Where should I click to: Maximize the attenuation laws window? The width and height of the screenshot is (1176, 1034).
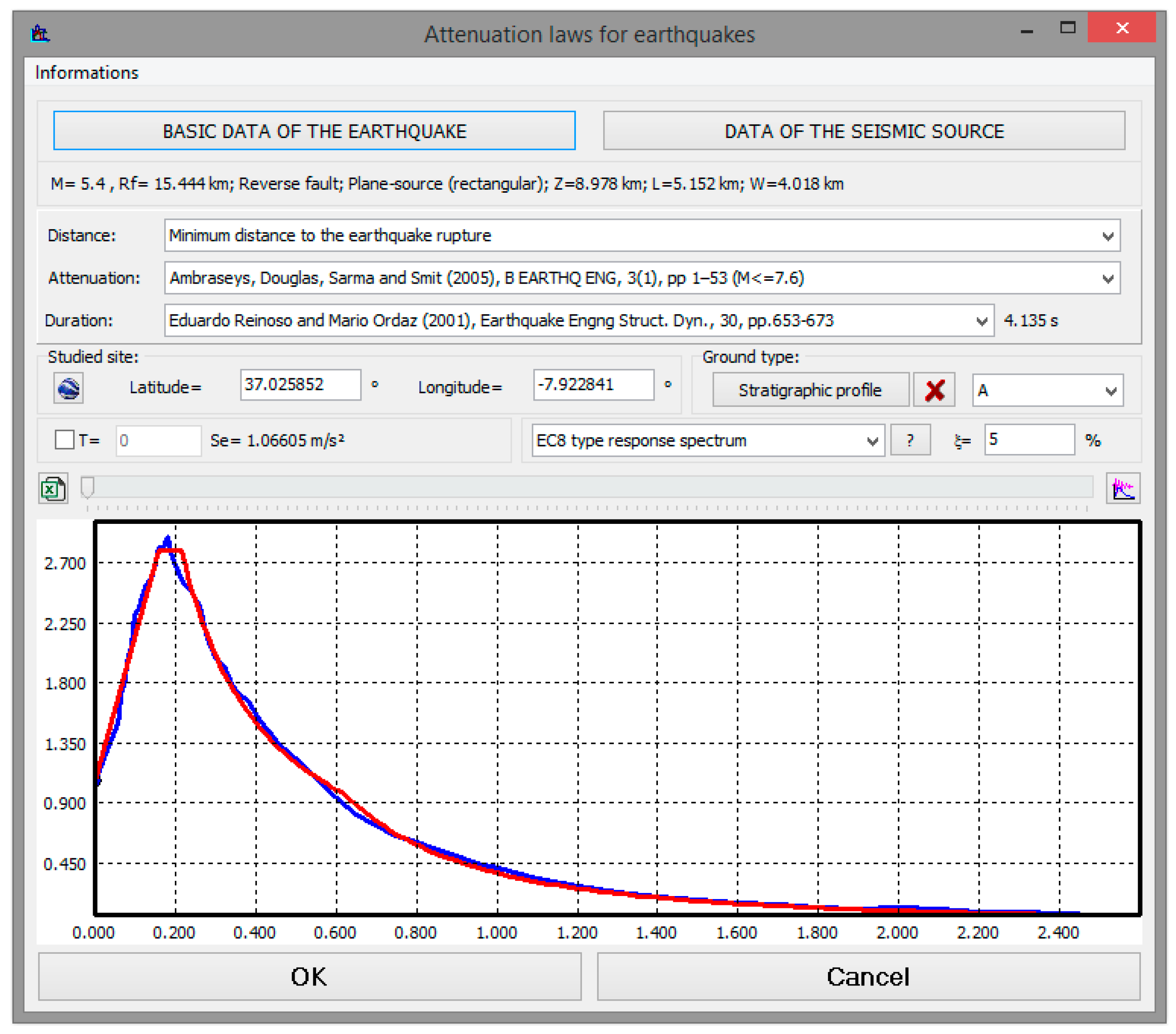(x=1068, y=27)
